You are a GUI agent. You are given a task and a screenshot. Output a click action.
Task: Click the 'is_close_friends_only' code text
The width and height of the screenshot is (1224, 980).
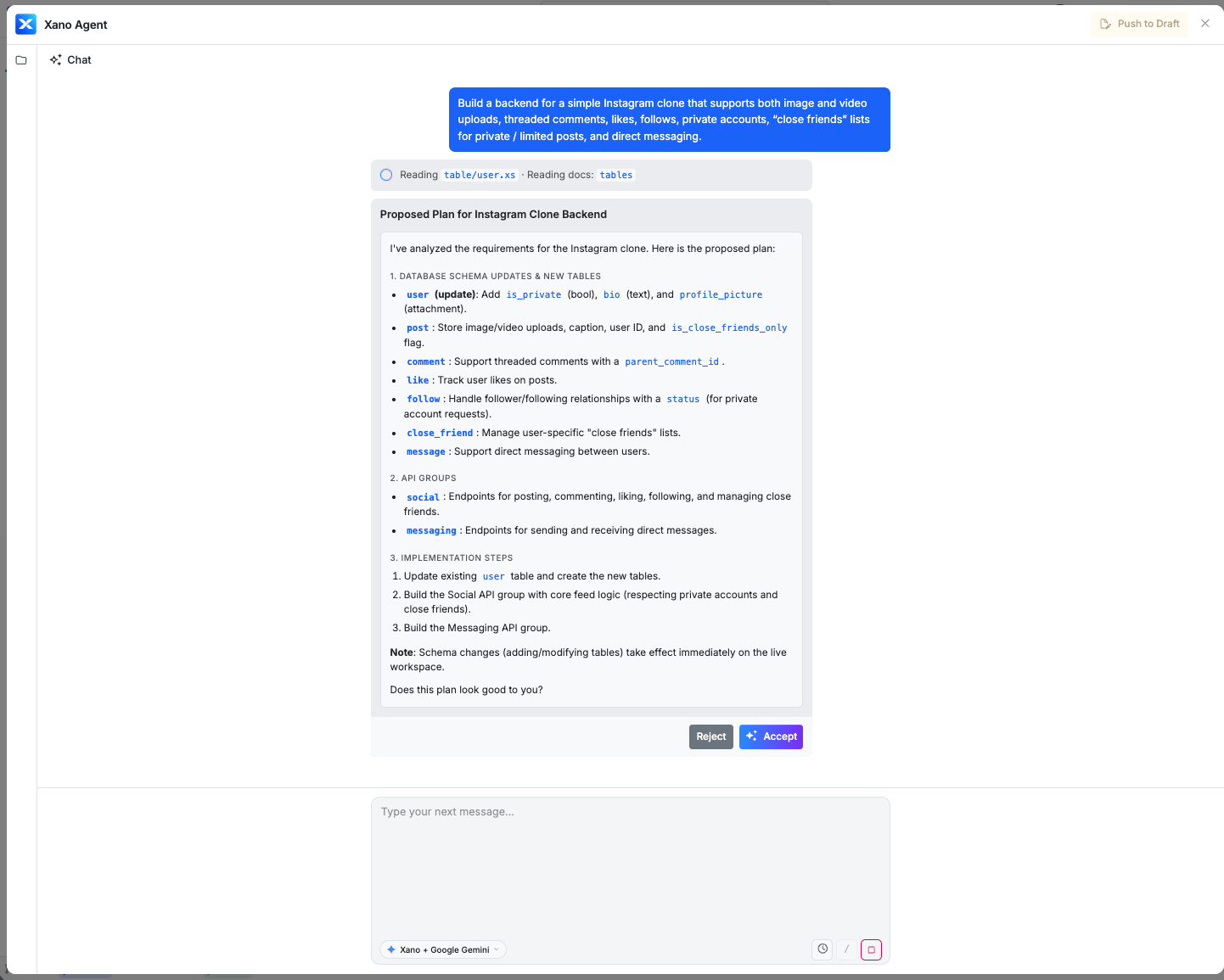(x=729, y=328)
